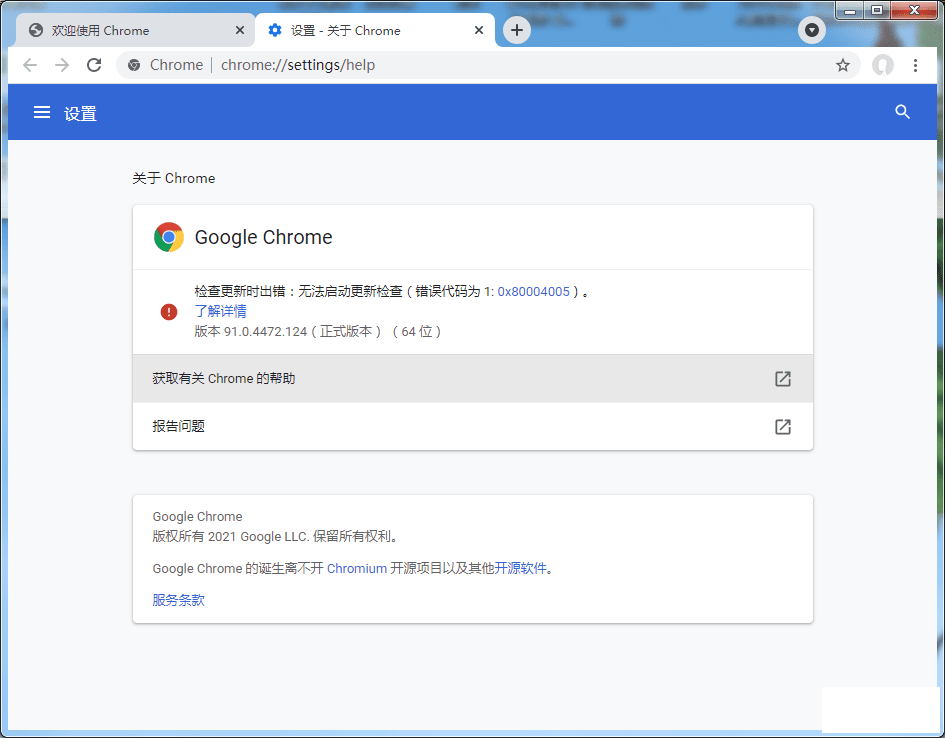Click the search settings magnifier icon

[902, 112]
